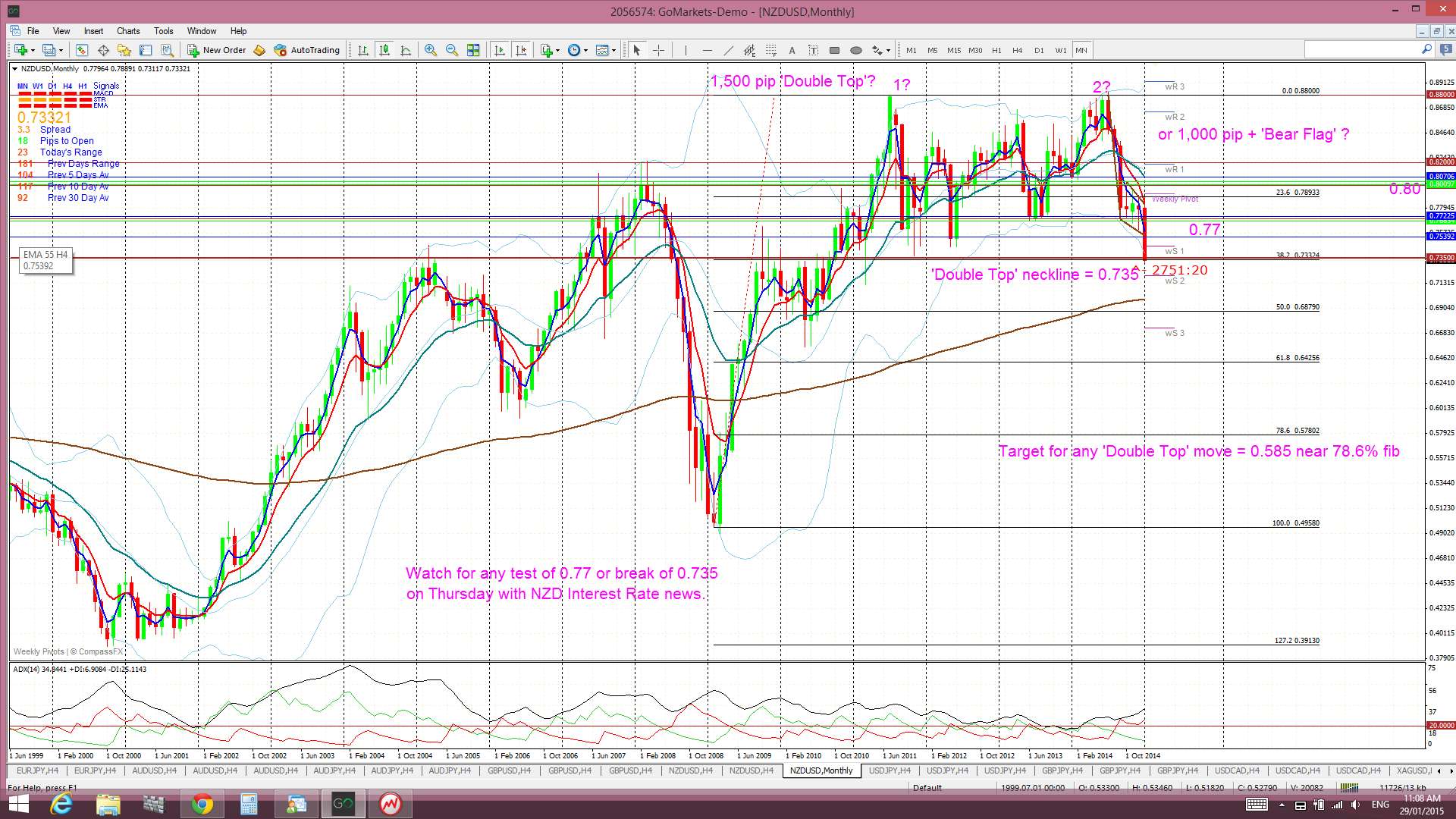Viewport: 1456px width, 819px height.
Task: Select the draw ellipse shape tool
Action: click(856, 50)
